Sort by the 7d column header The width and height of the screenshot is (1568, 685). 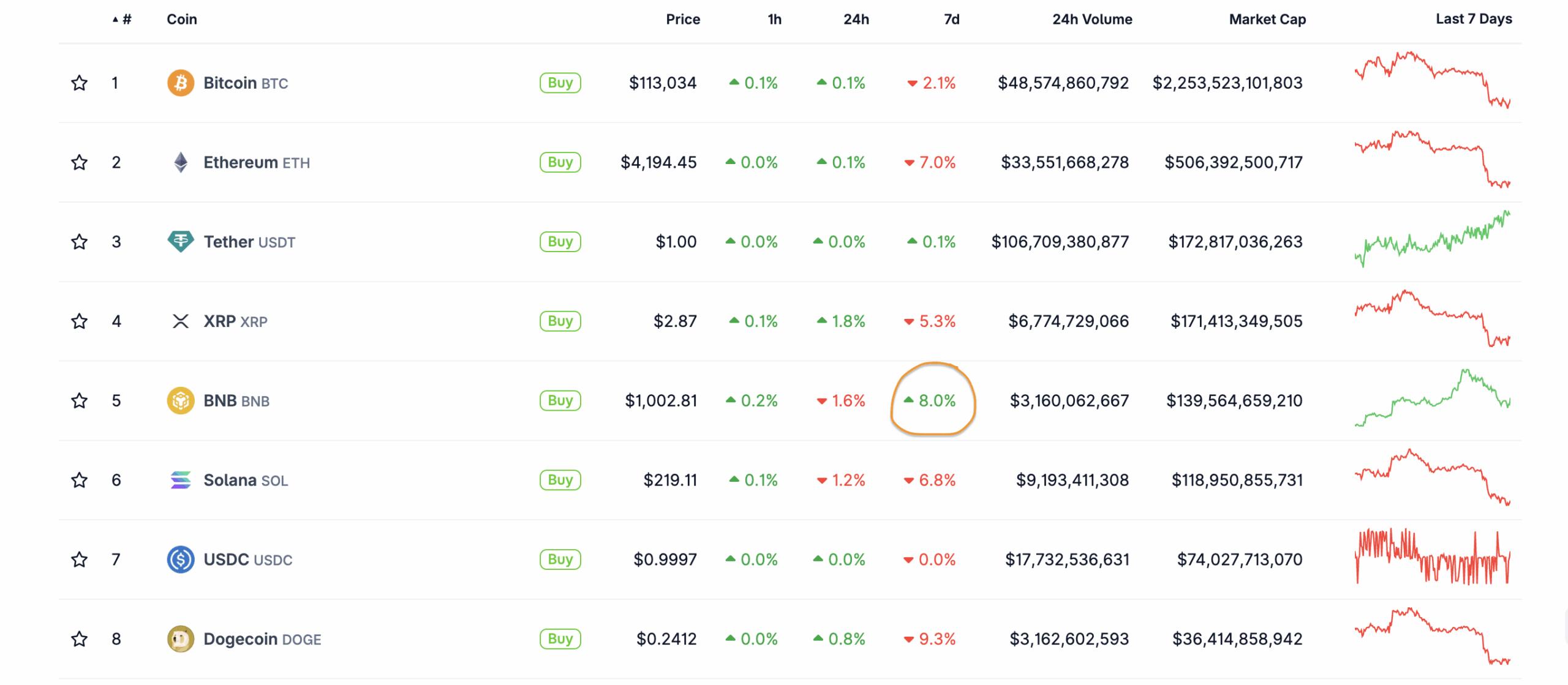click(951, 20)
